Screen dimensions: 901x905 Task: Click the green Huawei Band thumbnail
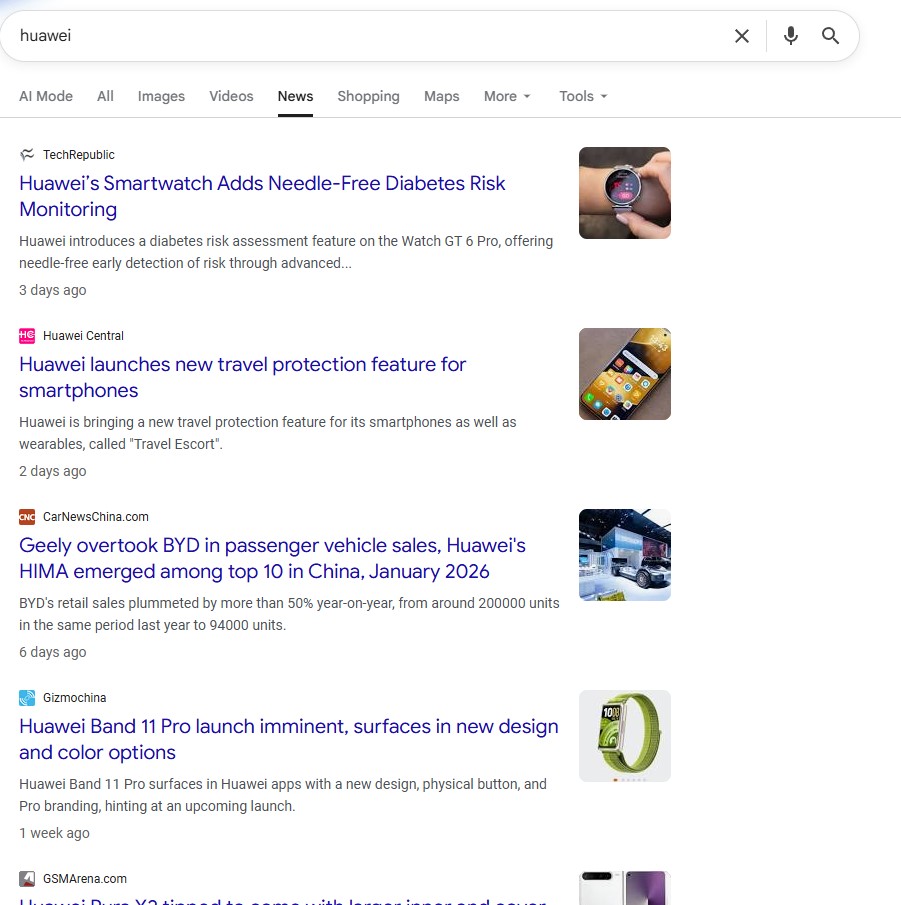(625, 736)
